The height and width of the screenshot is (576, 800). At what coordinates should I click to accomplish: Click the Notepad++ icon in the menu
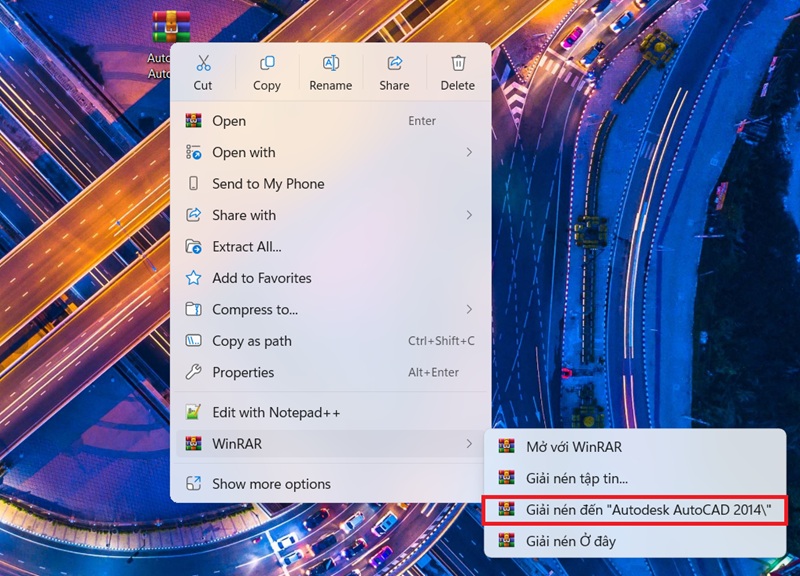click(194, 412)
